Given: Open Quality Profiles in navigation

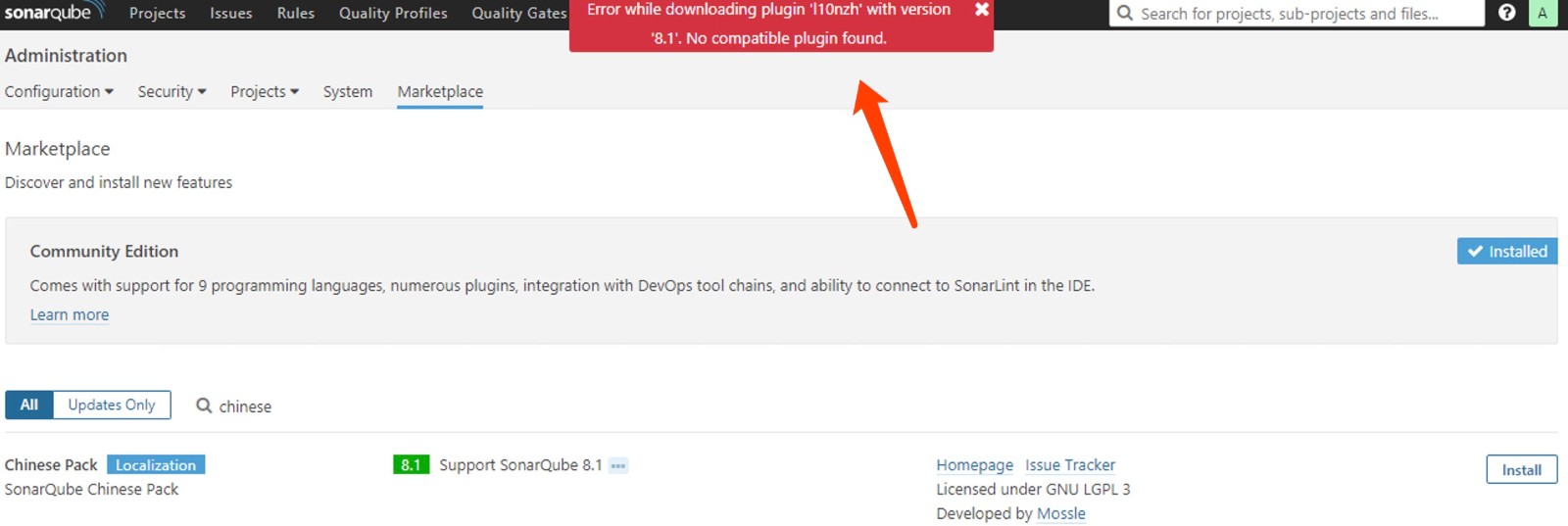Looking at the screenshot, I should 393,13.
